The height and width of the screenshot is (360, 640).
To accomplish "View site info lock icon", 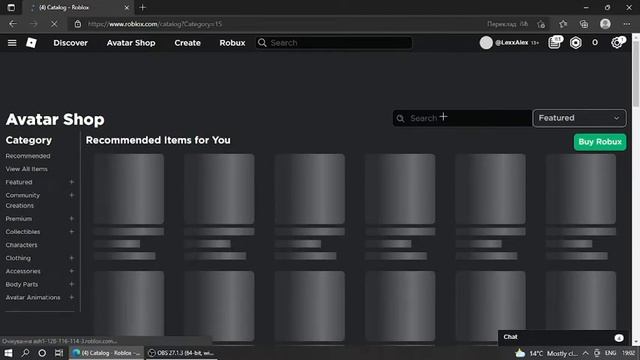I will [78, 24].
